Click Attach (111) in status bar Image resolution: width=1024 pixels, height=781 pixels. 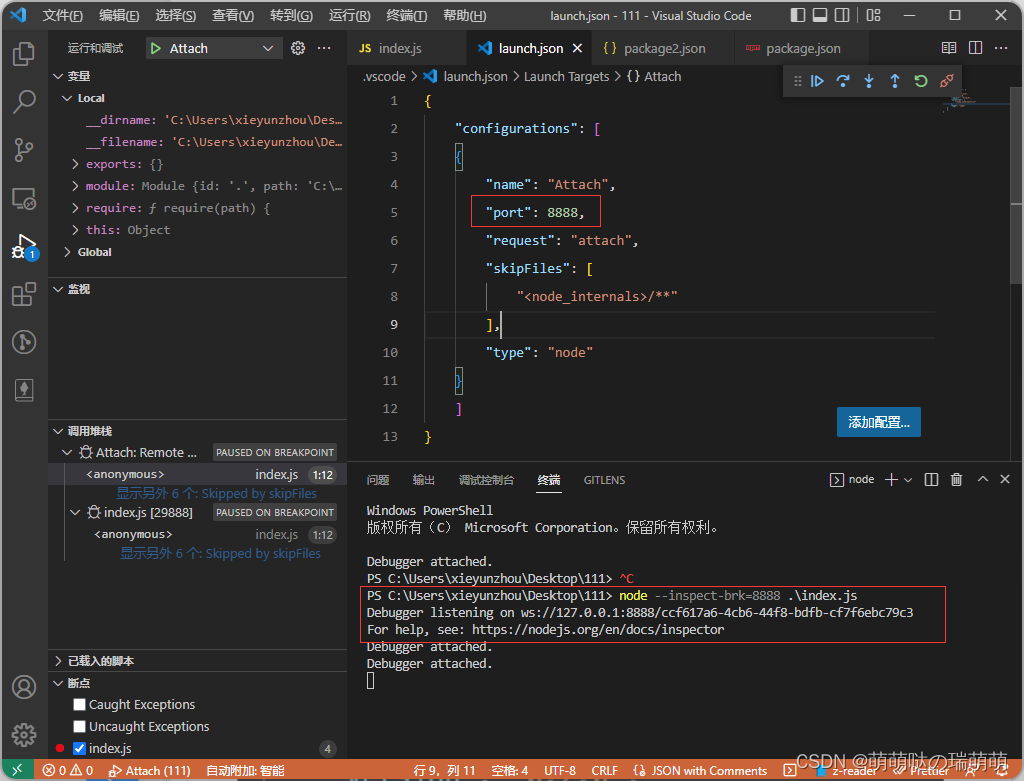click(150, 771)
